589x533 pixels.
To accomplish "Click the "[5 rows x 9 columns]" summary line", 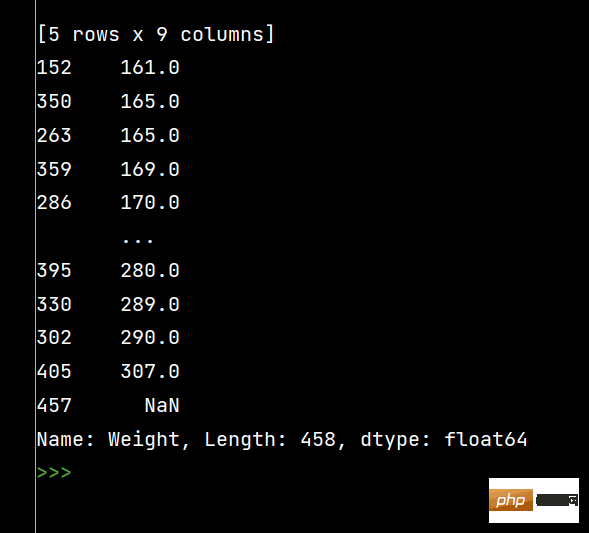I will pos(156,35).
